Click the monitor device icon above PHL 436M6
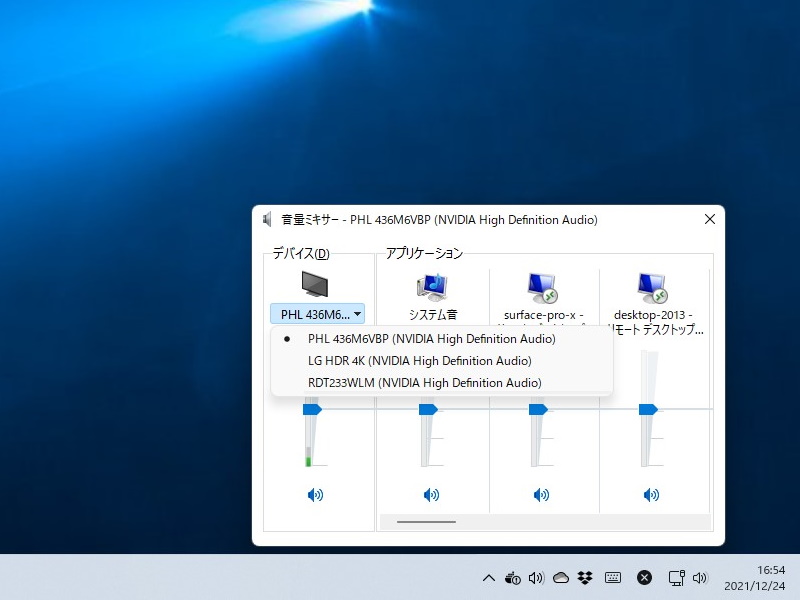This screenshot has width=800, height=600. point(314,284)
